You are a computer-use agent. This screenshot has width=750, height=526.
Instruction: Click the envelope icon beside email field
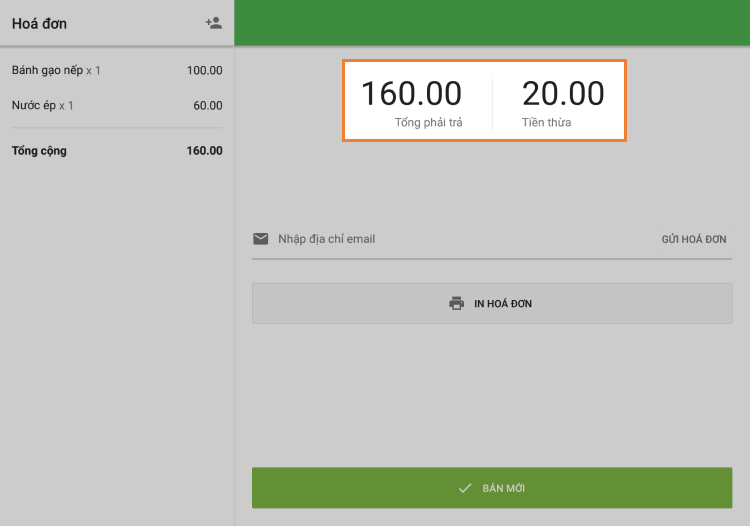tap(261, 239)
